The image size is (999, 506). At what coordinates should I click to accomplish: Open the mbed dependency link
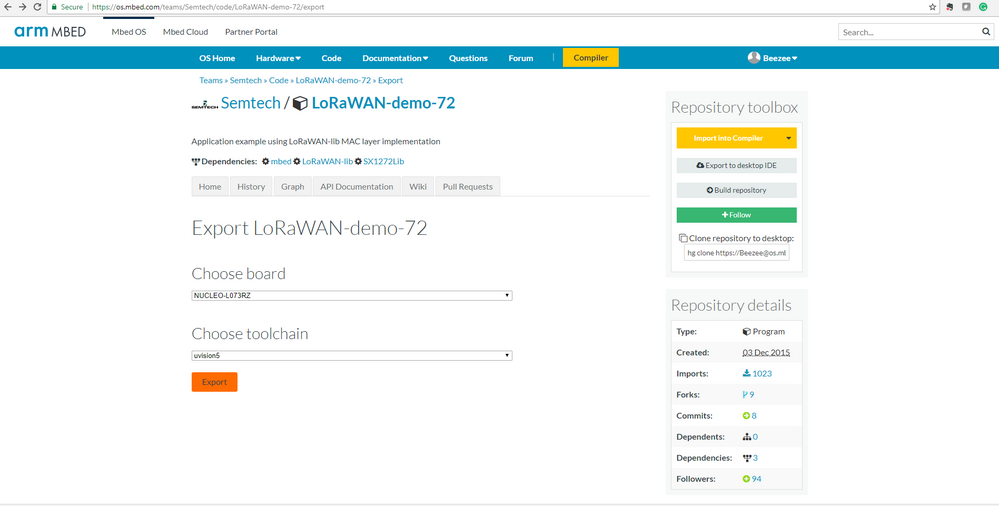(x=281, y=161)
